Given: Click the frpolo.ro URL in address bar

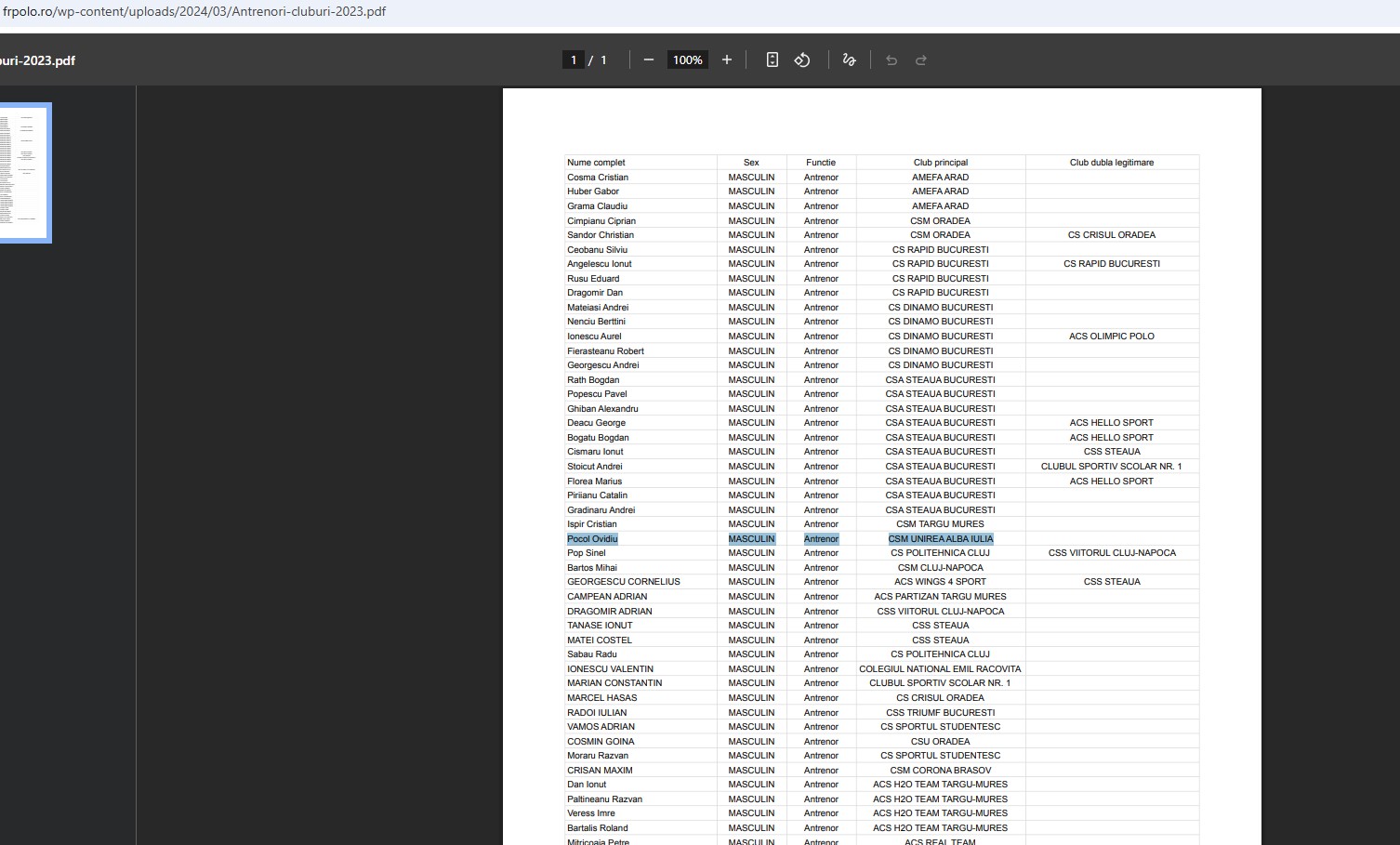Looking at the screenshot, I should coord(193,12).
